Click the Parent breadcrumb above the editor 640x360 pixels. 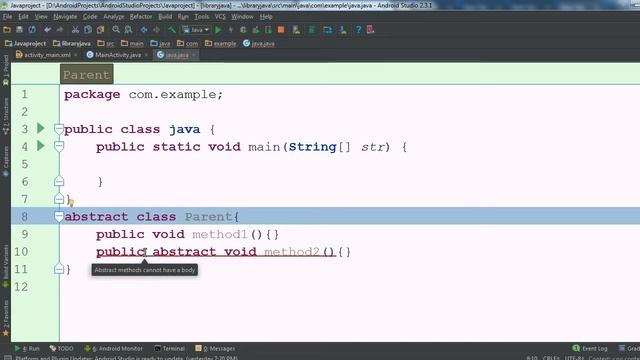[x=87, y=75]
